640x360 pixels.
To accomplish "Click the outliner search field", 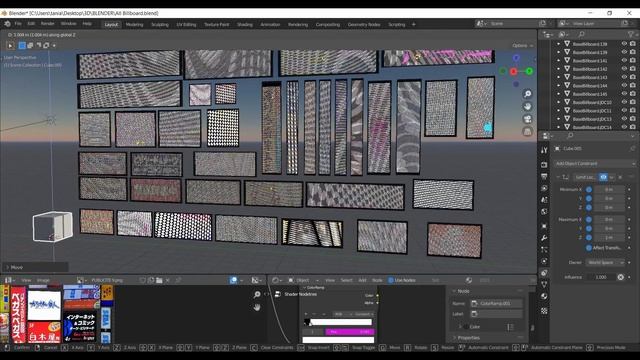I will 600,35.
